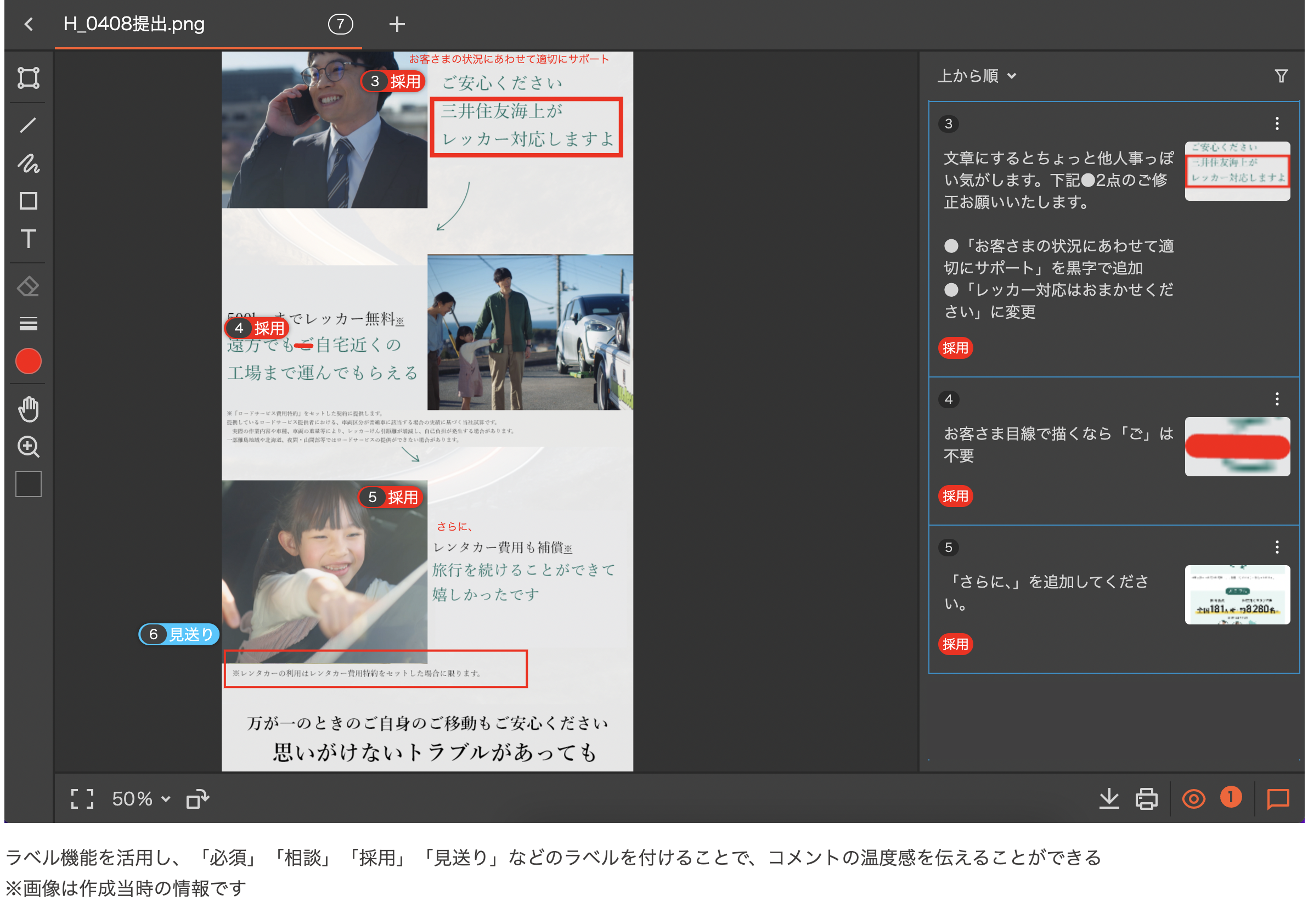Open the 上から順 sort dropdown
This screenshot has height=924, width=1308.
click(x=977, y=76)
